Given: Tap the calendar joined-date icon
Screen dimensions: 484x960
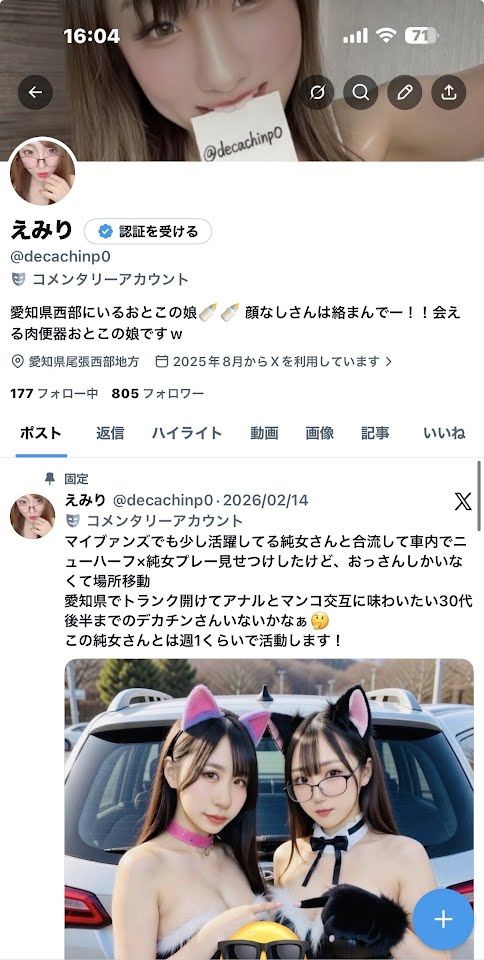Looking at the screenshot, I should pos(162,362).
